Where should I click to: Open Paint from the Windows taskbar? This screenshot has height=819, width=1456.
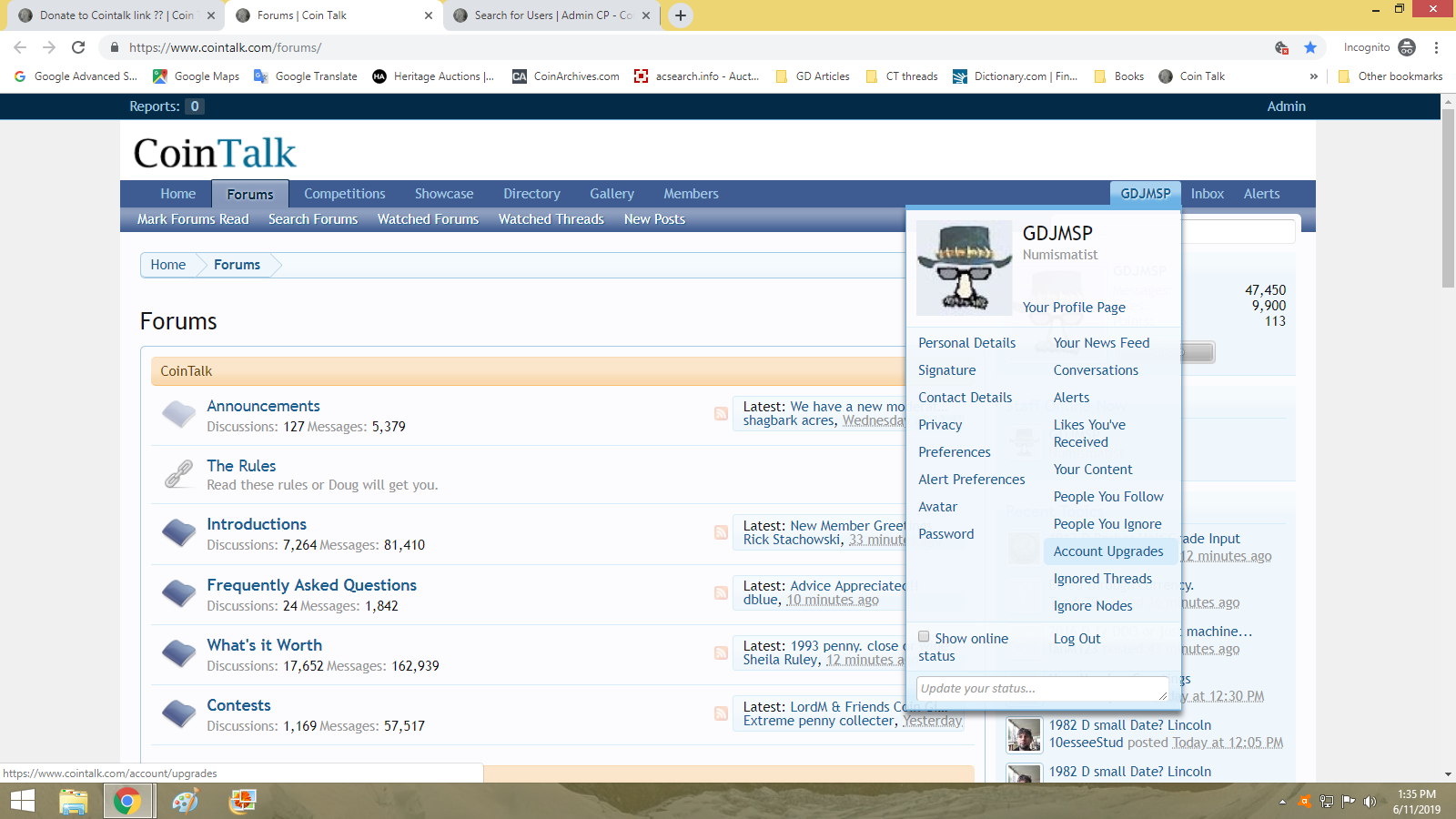coord(185,802)
